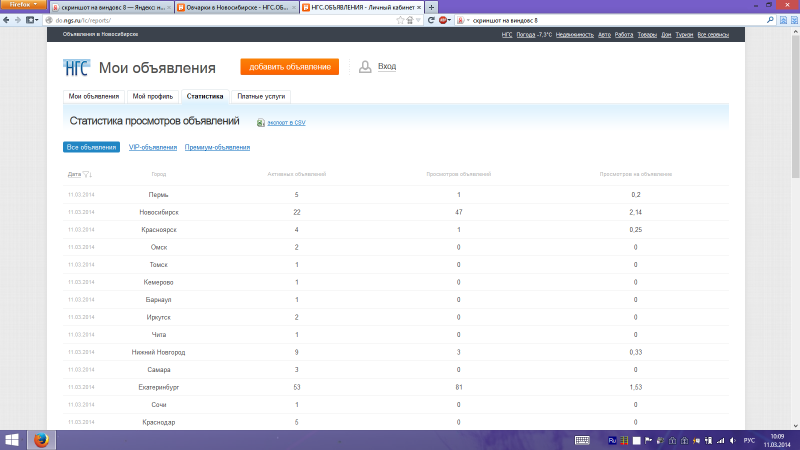Click the value 2,14 views per ad
Screen dimensions: 800x450
(x=635, y=212)
